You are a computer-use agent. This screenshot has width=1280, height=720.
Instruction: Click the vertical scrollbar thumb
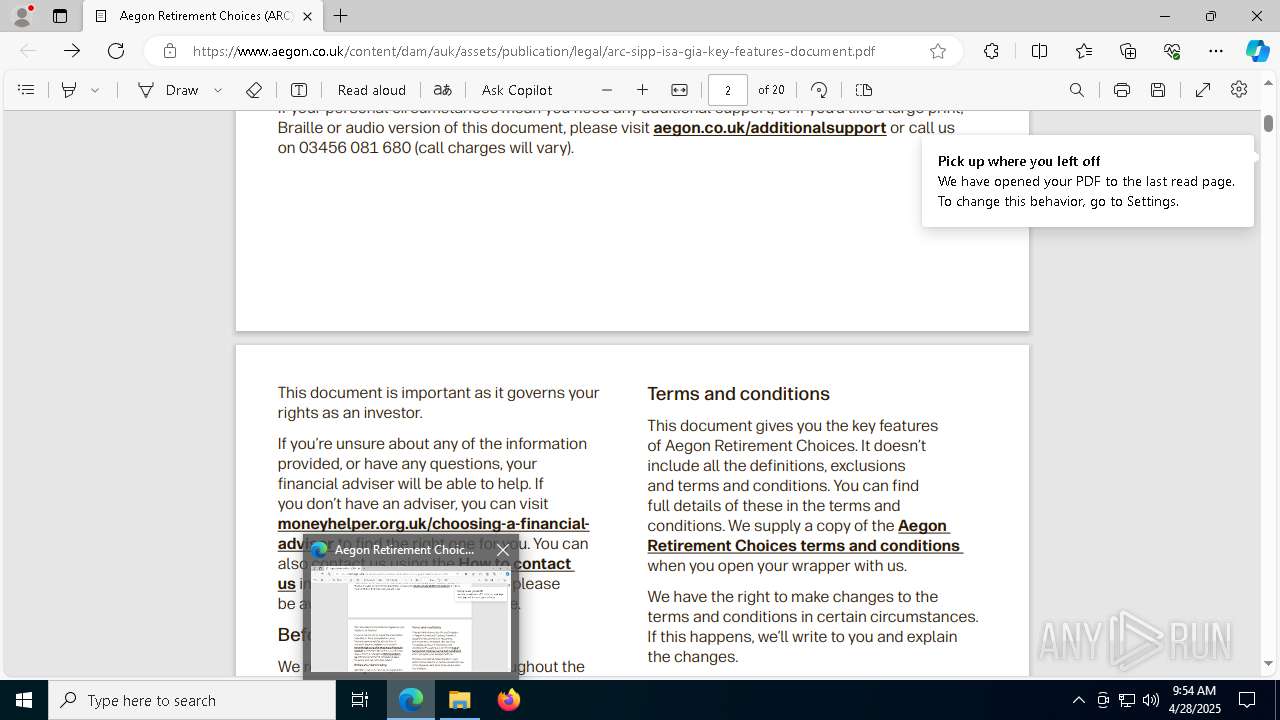tap(1268, 123)
